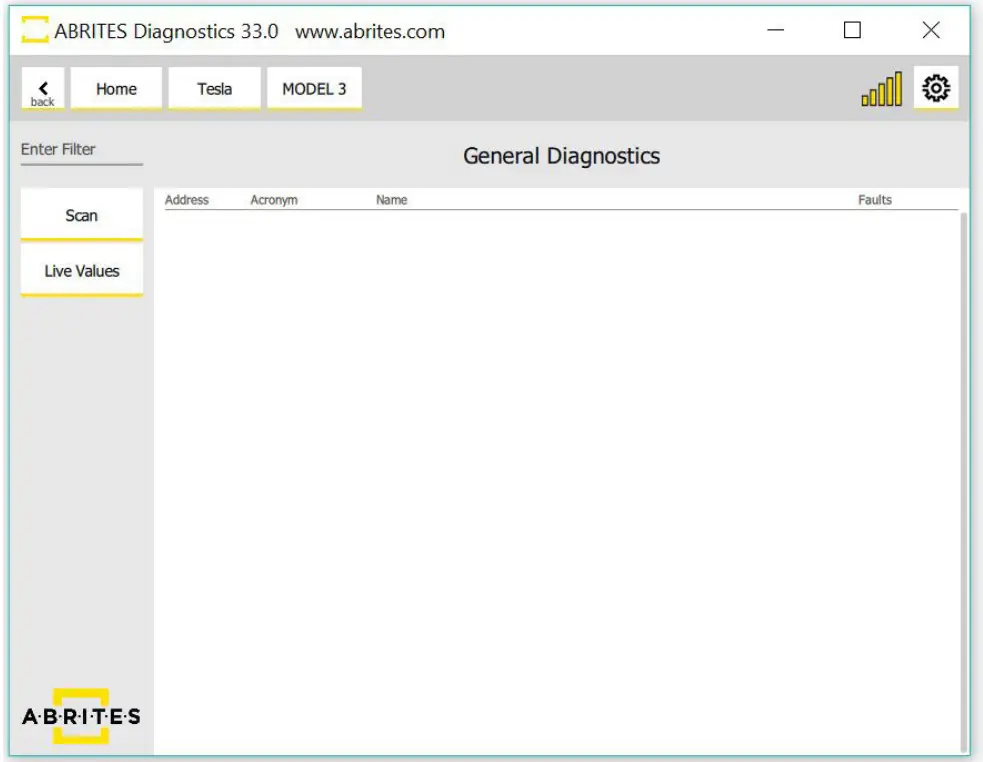Click the back arrow navigation icon
983x762 pixels.
tap(42, 88)
